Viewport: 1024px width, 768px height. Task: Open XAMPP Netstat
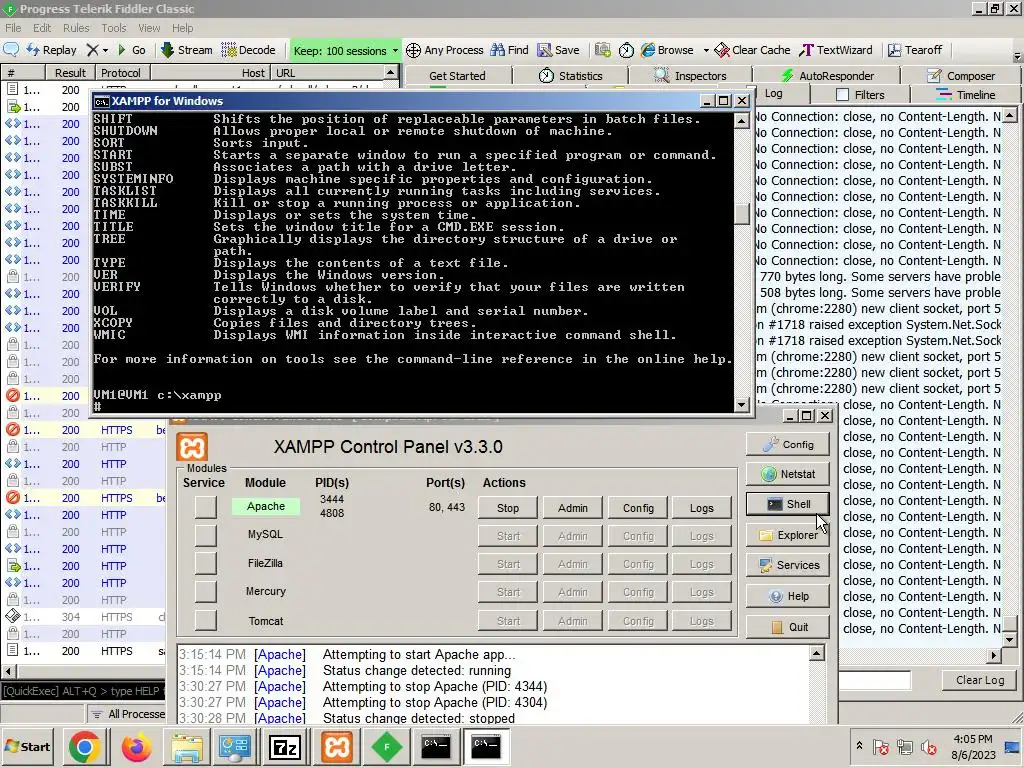pos(788,474)
